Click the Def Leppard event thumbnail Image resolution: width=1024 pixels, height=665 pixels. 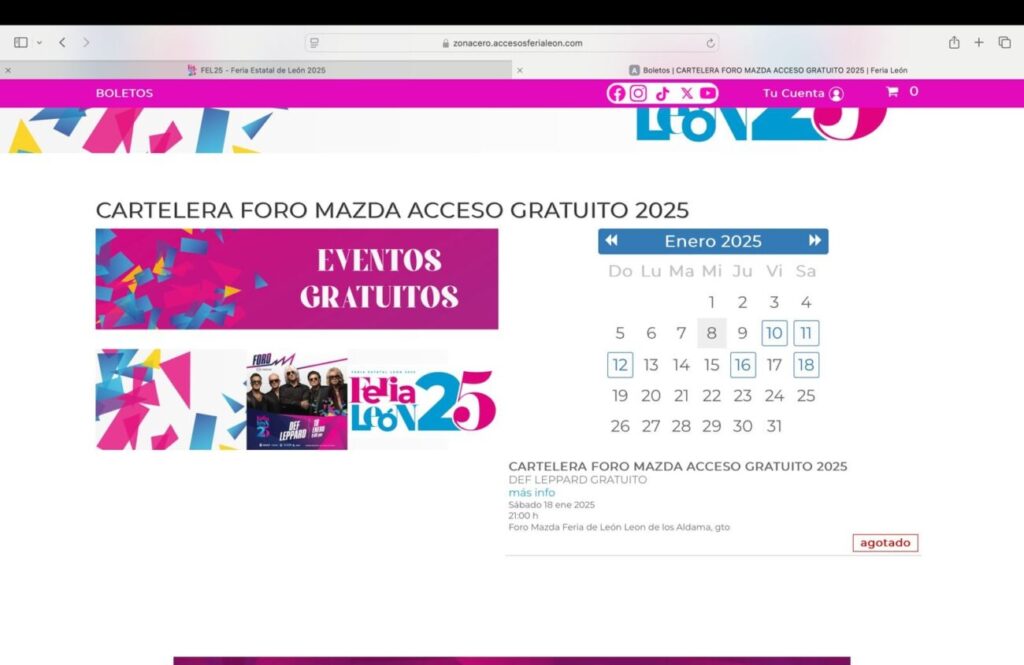[297, 400]
